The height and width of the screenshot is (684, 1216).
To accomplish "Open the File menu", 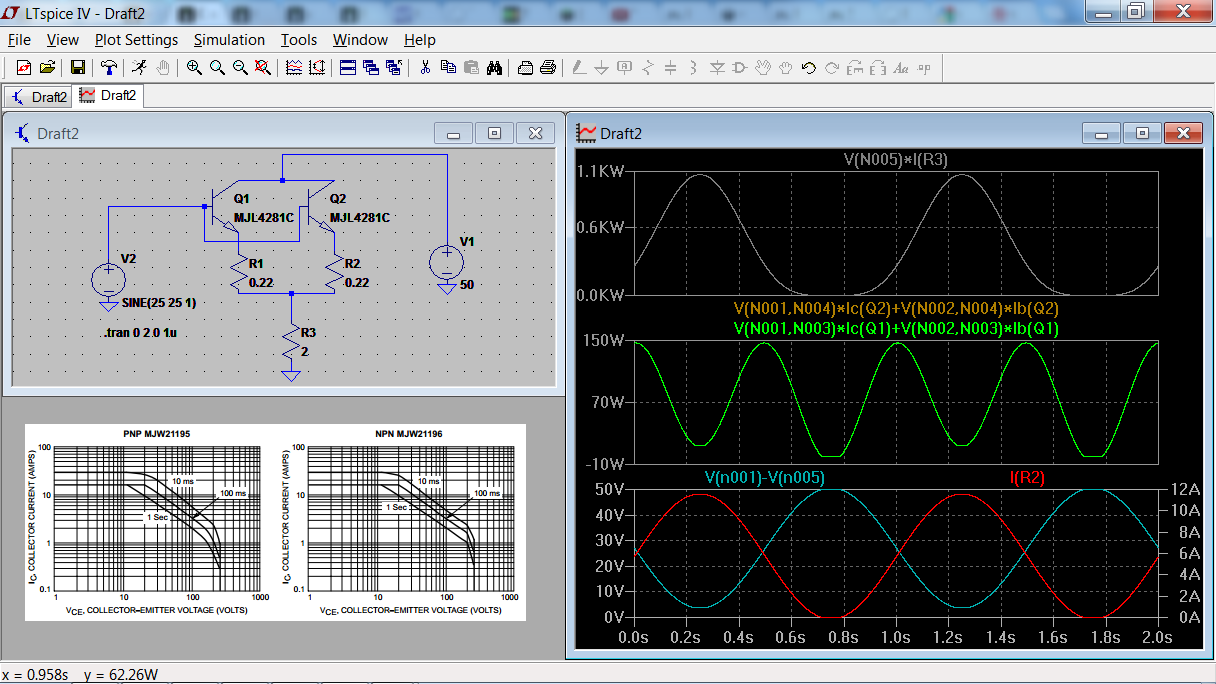I will tap(19, 40).
